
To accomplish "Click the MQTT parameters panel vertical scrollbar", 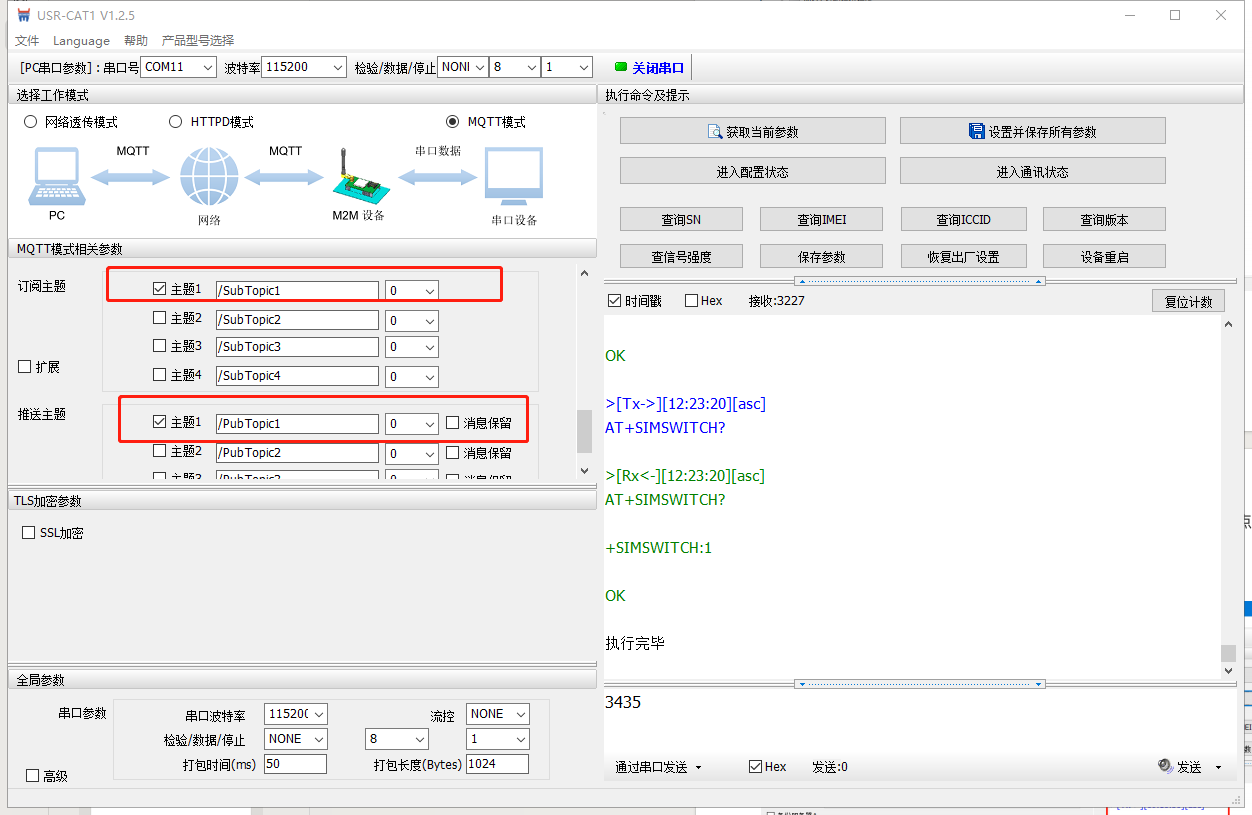I will 584,430.
